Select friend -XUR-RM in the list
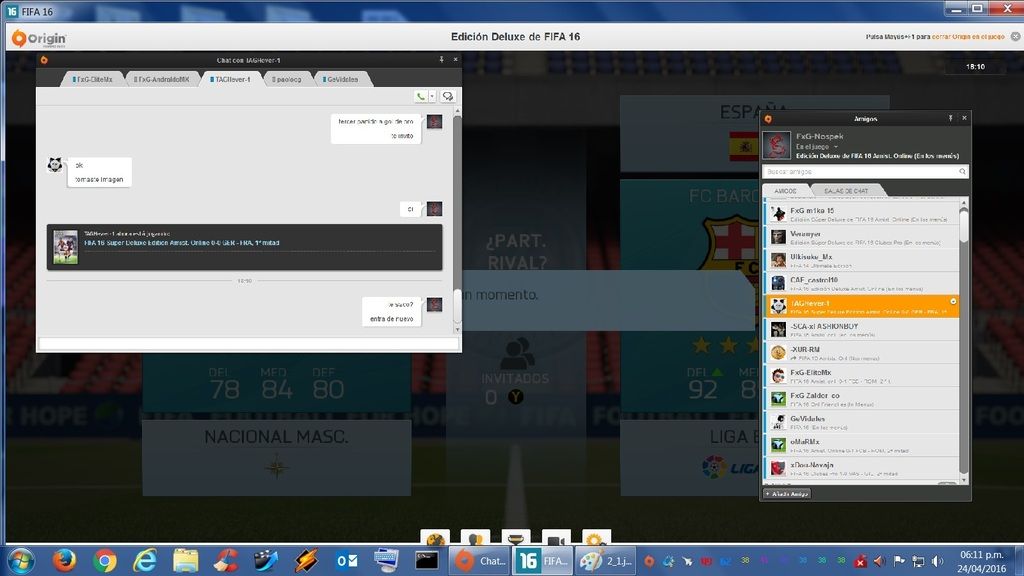1024x576 pixels. [861, 353]
